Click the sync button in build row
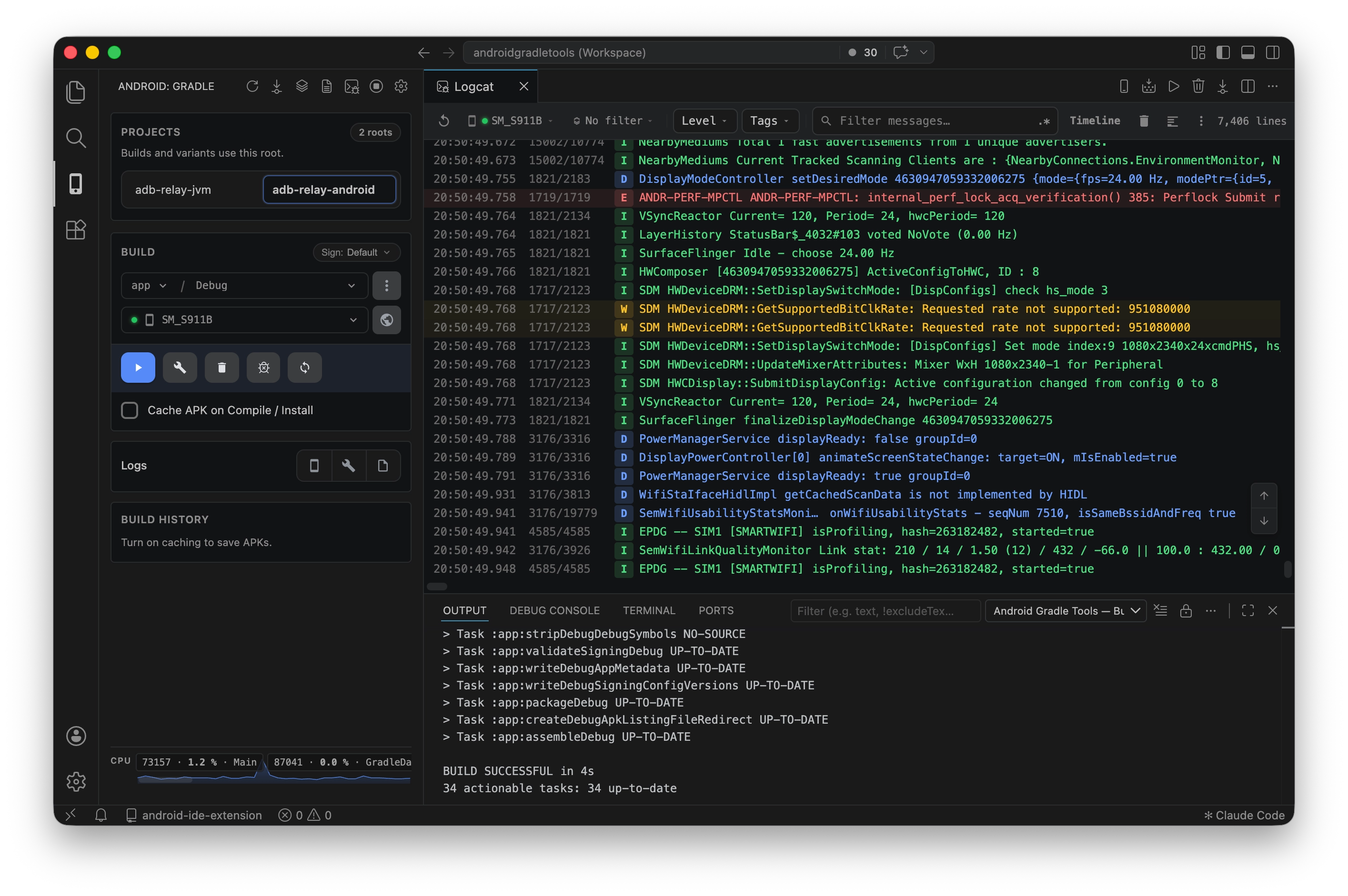This screenshot has height=896, width=1348. [x=305, y=368]
